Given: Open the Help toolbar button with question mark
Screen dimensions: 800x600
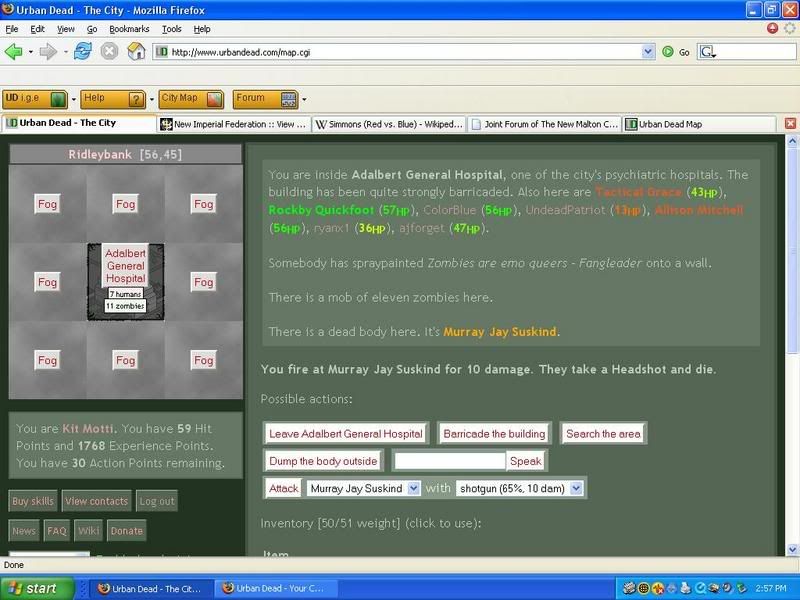Looking at the screenshot, I should pyautogui.click(x=113, y=99).
